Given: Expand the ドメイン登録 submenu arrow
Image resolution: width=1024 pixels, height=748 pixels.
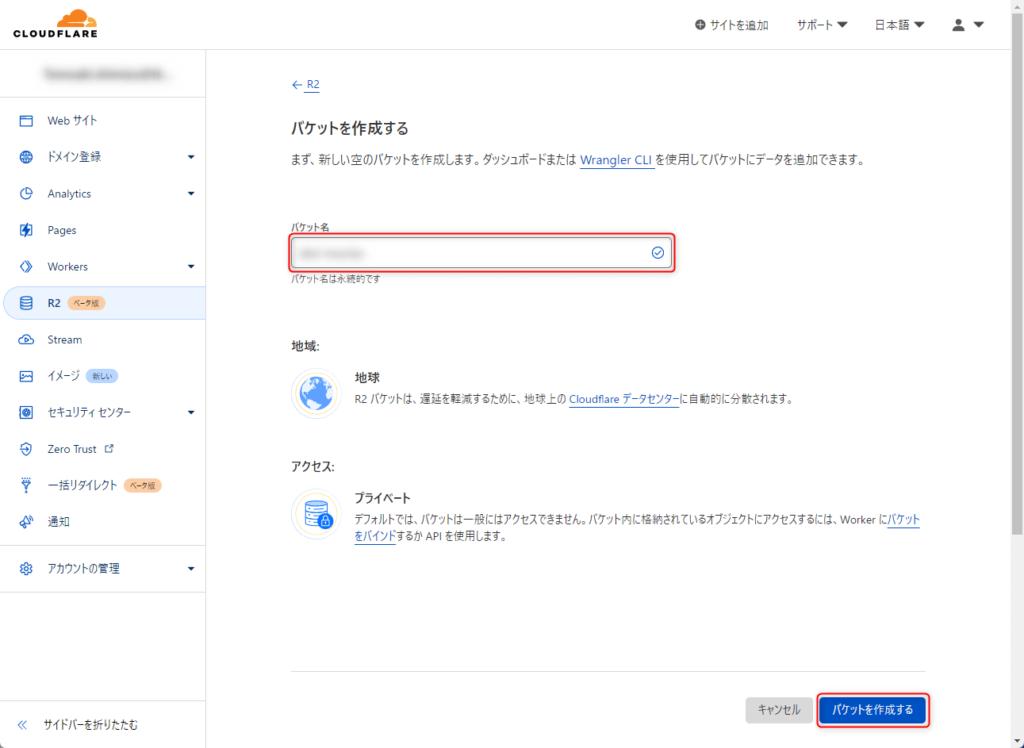Looking at the screenshot, I should [x=191, y=157].
